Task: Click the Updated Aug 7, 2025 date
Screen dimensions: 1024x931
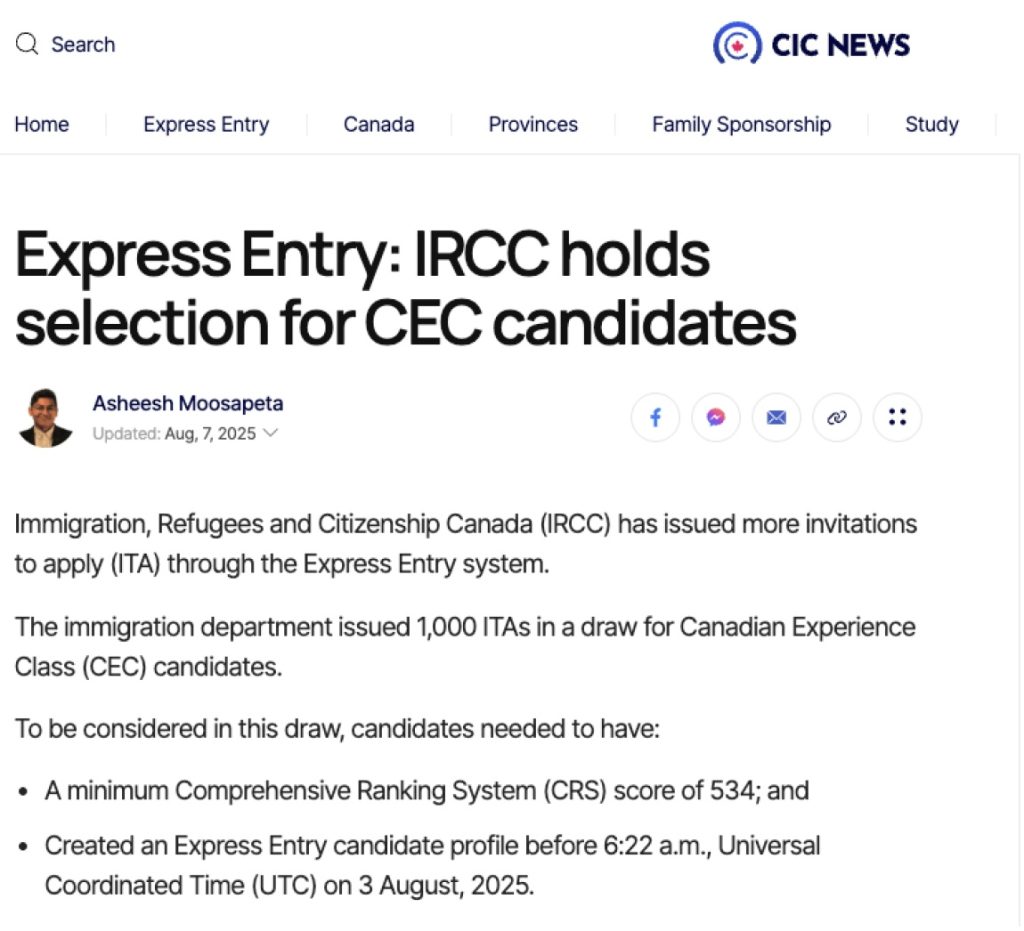Action: click(174, 434)
